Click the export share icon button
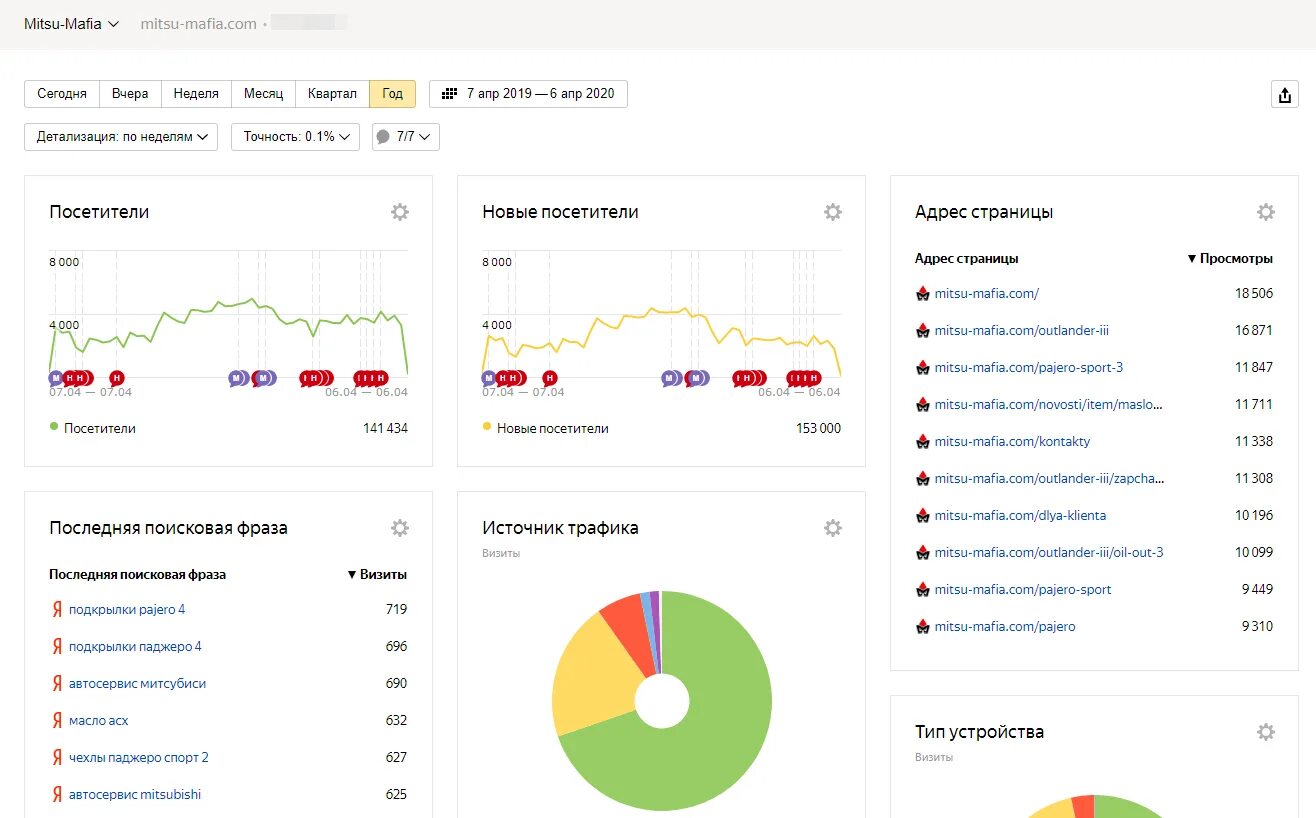This screenshot has height=818, width=1316. 1285,94
